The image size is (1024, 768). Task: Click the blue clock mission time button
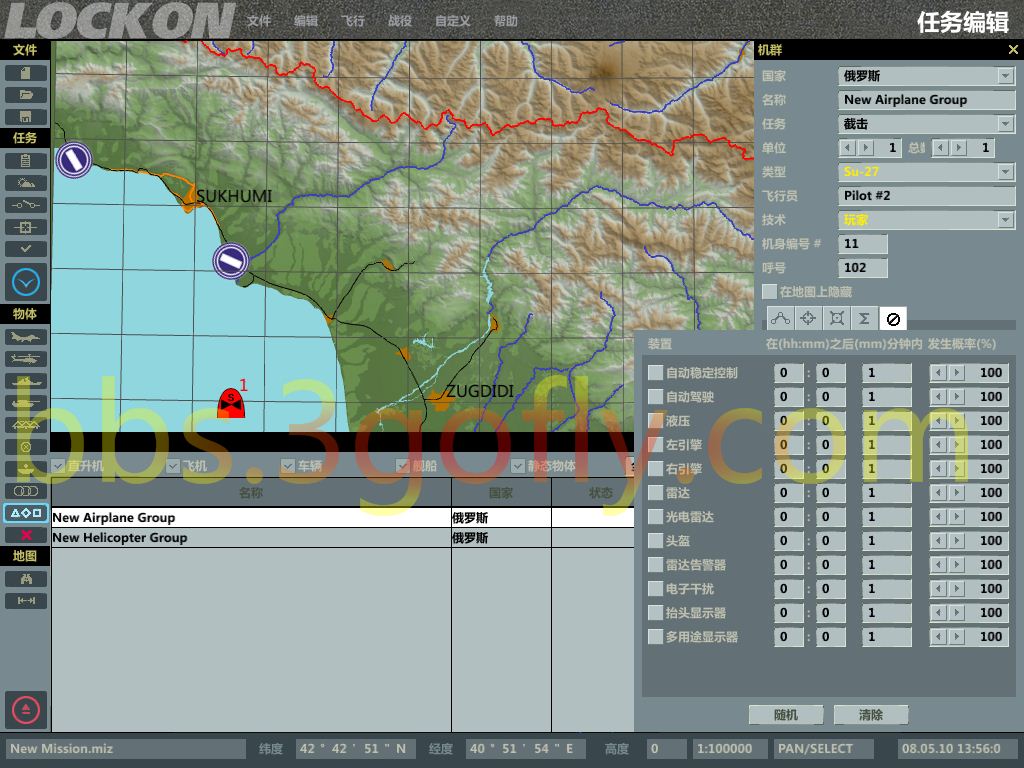(x=26, y=283)
